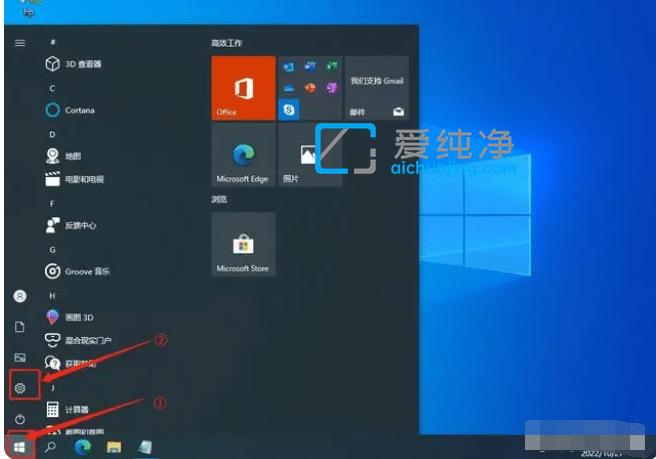Screen dimensions: 656x459
Task: Open 电影和电视 from the app list
Action: [74, 179]
